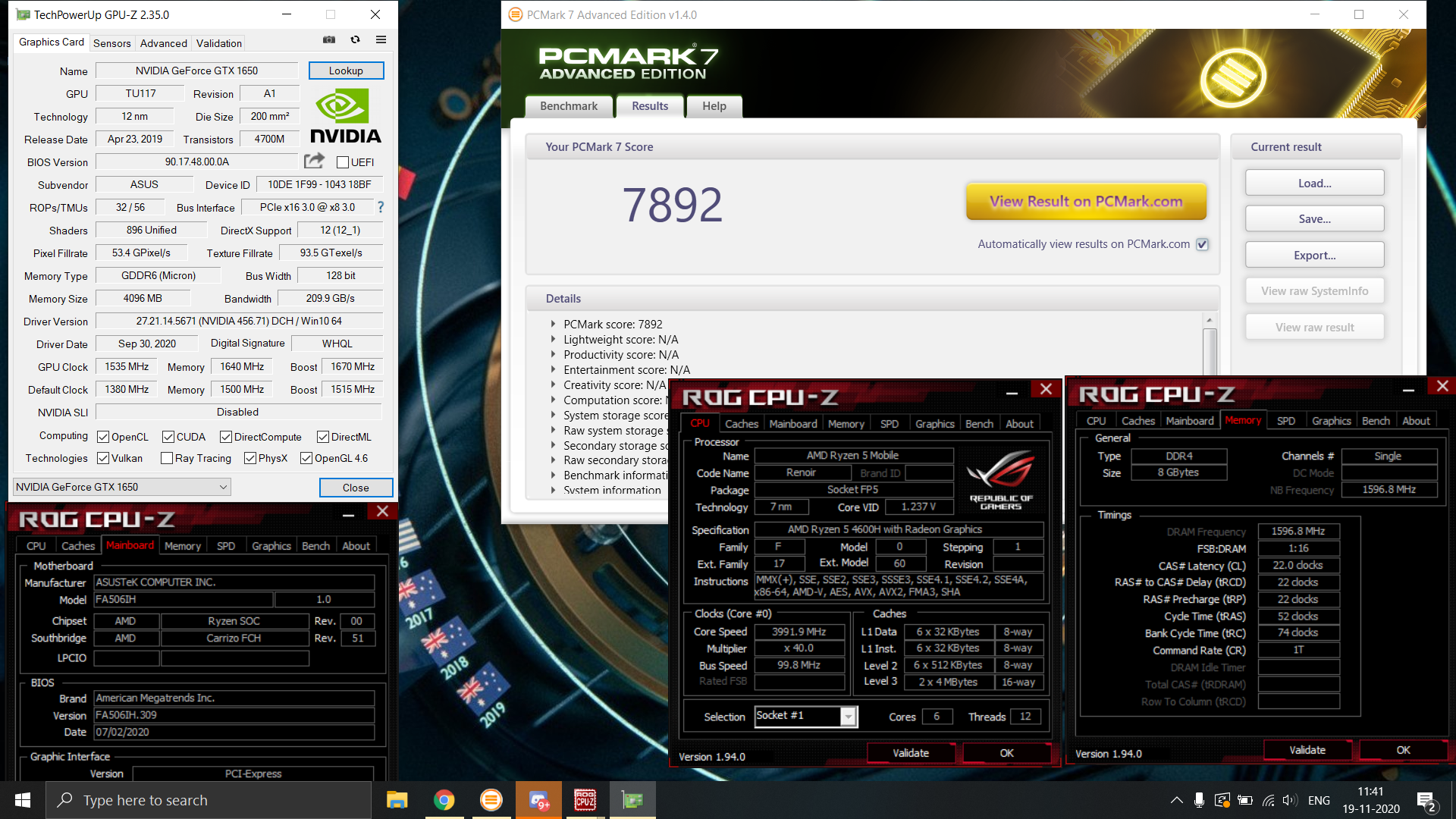This screenshot has width=1456, height=819.
Task: Click the microphone tray icon
Action: [x=1199, y=800]
